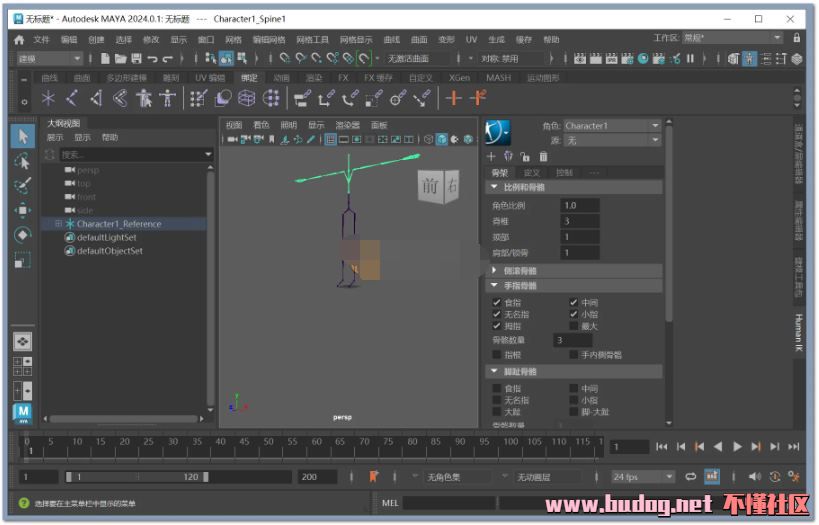Toggle the 小指 finger checkbox
Viewport: 819px width, 525px height.
574,314
